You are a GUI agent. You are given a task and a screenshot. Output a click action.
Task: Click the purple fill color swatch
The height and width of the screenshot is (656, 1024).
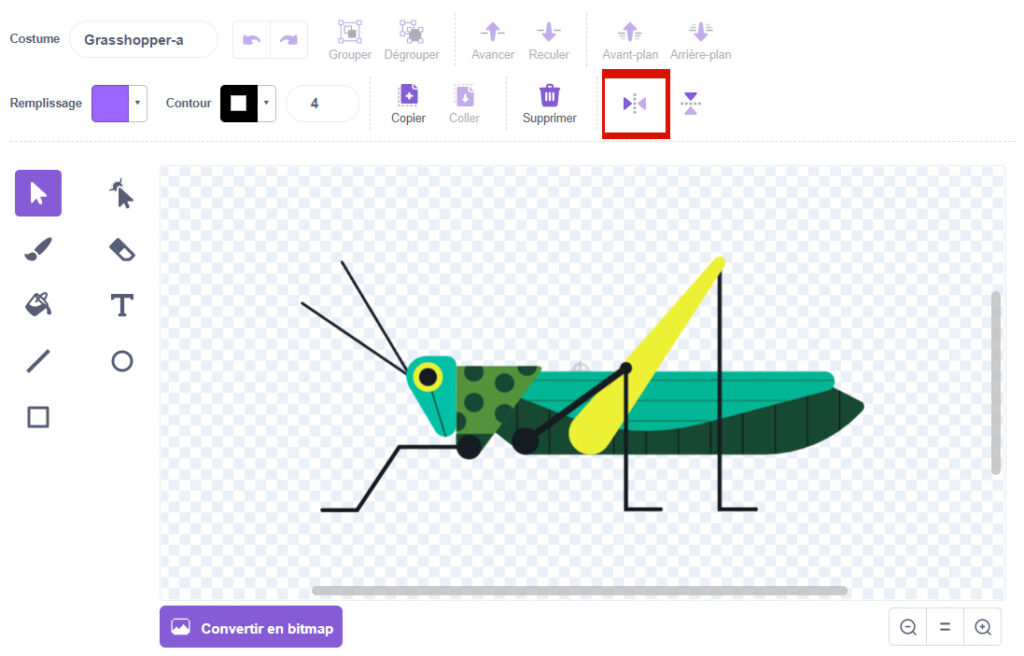110,103
